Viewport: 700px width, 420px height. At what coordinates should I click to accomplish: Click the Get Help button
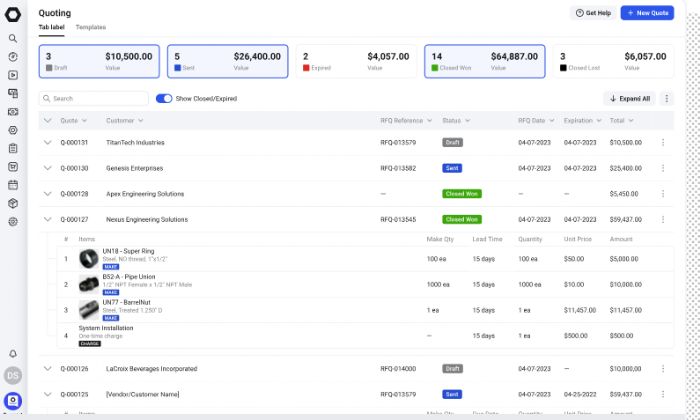click(x=593, y=13)
